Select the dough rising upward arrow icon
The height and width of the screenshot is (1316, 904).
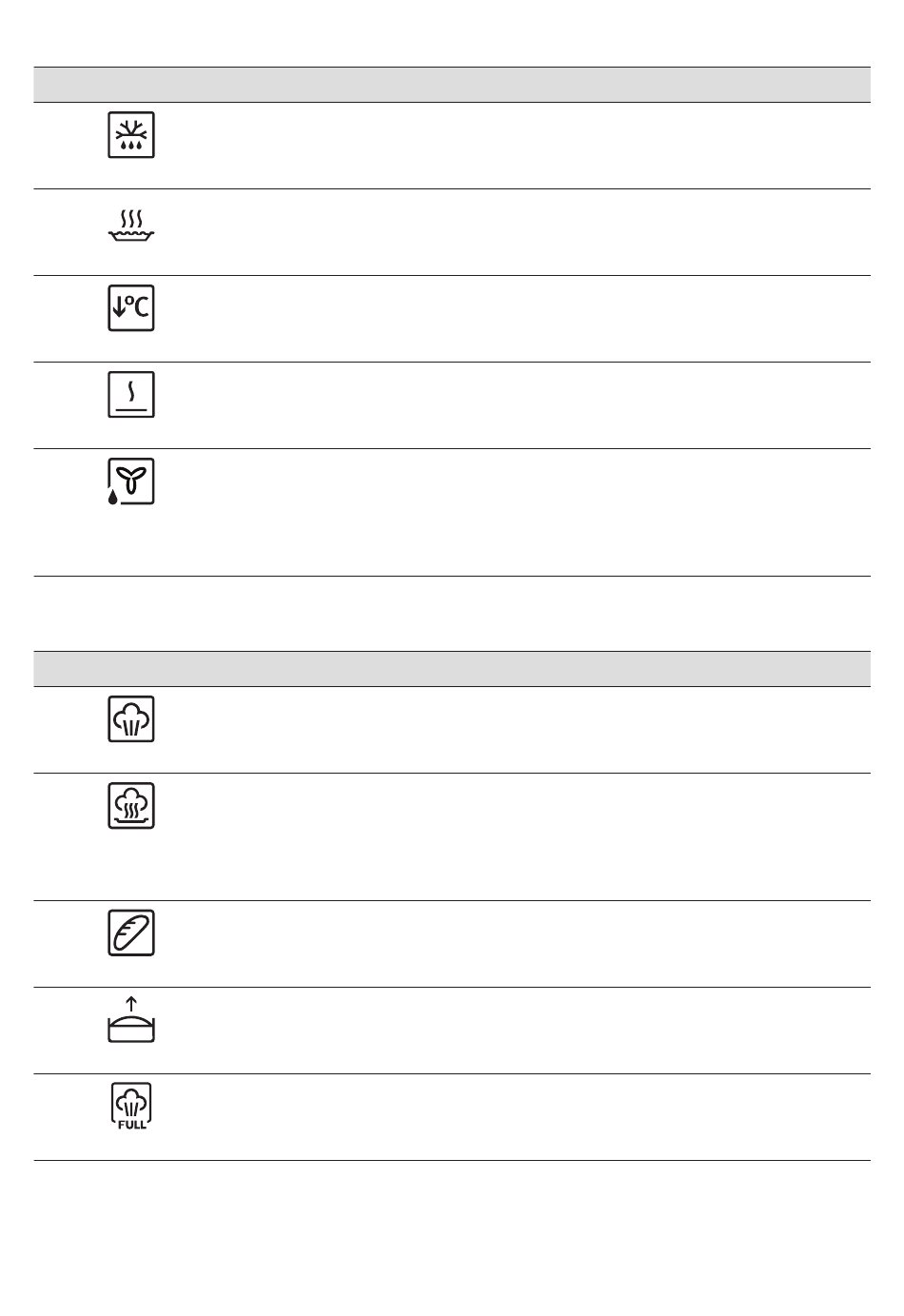pos(131,1019)
